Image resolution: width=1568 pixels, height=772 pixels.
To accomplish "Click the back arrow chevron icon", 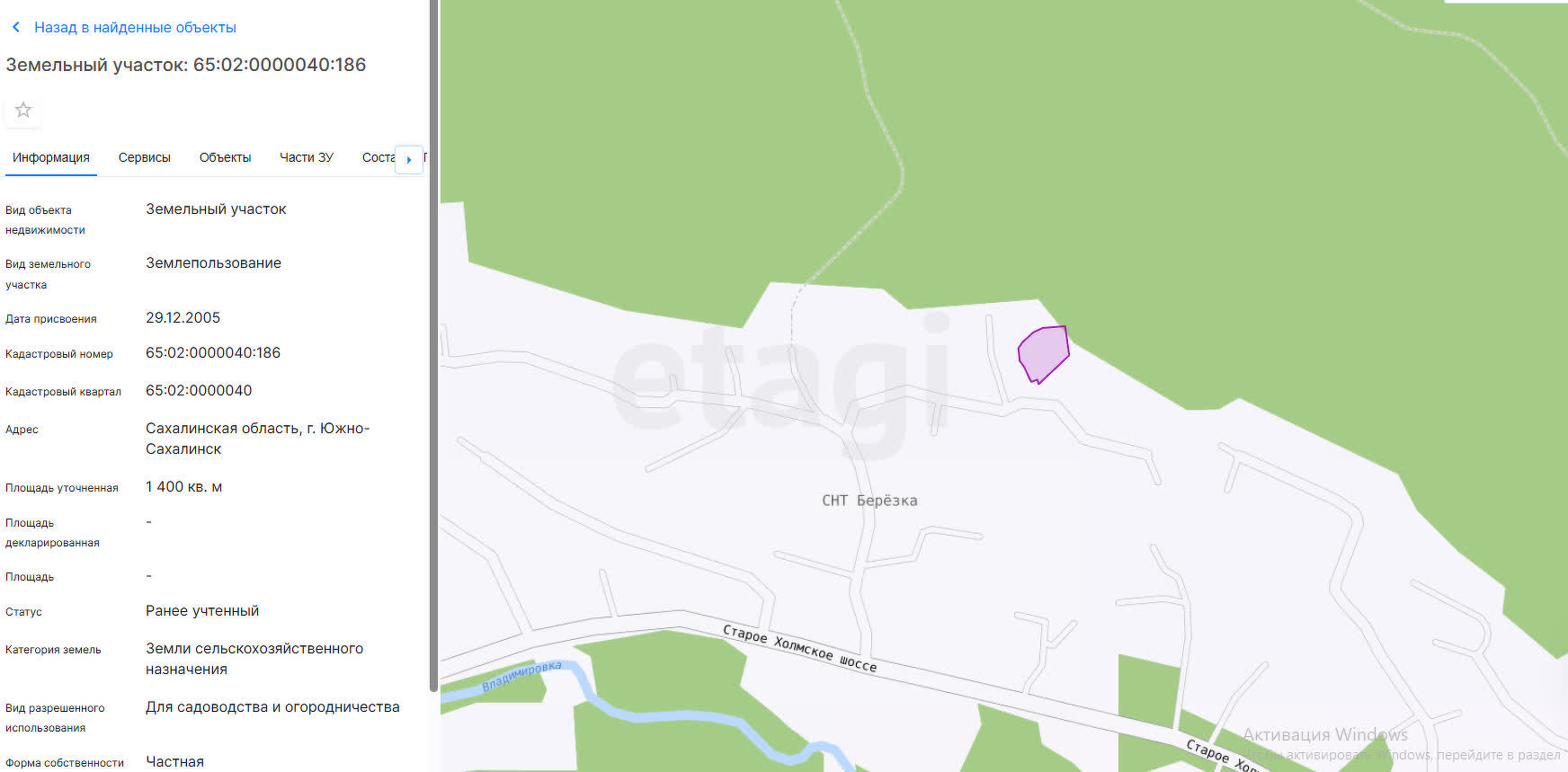I will click(x=16, y=27).
